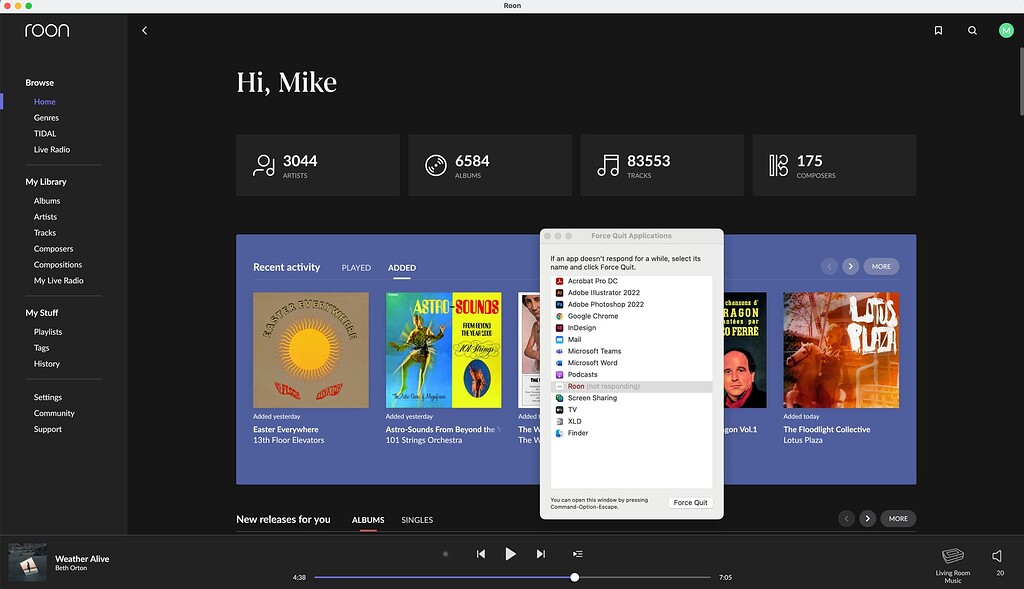
Task: Select Google Chrome in Force Quit list
Action: [632, 316]
